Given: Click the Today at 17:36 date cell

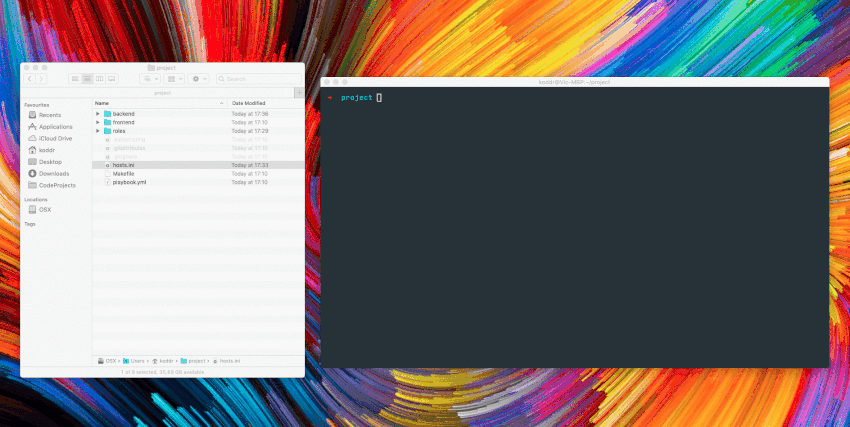Looking at the screenshot, I should click(x=250, y=114).
